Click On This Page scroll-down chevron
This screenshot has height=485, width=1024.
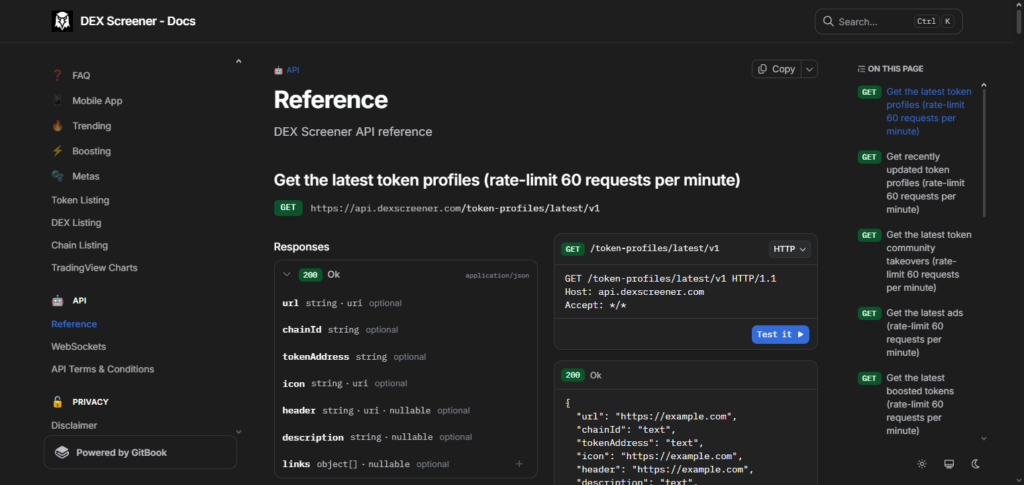click(x=984, y=439)
